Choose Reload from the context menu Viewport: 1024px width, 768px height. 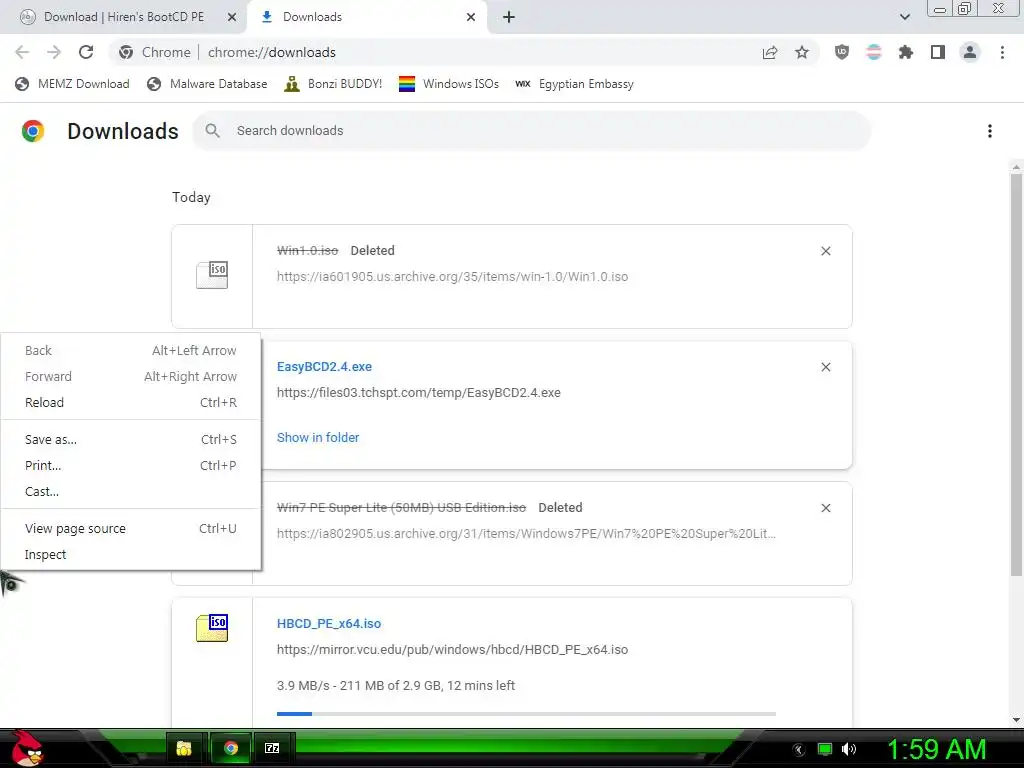pos(131,403)
